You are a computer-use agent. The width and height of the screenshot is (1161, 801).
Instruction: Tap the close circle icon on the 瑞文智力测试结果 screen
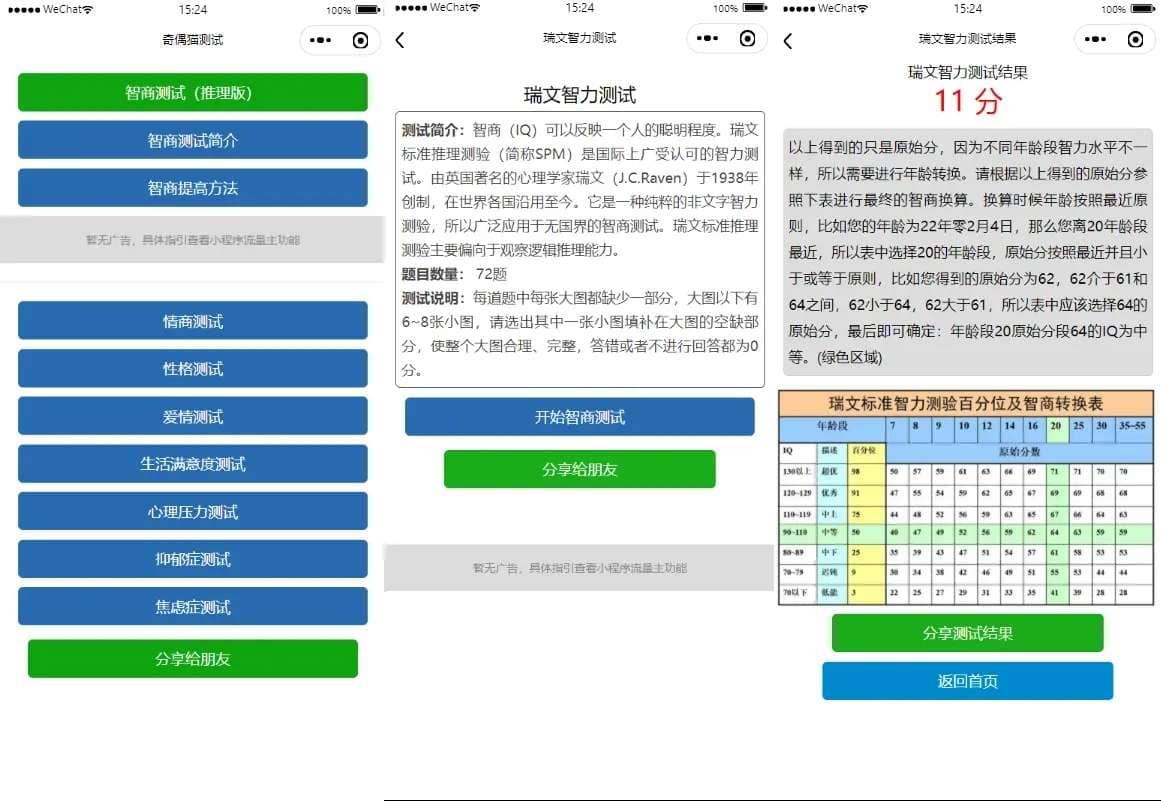pyautogui.click(x=1135, y=39)
